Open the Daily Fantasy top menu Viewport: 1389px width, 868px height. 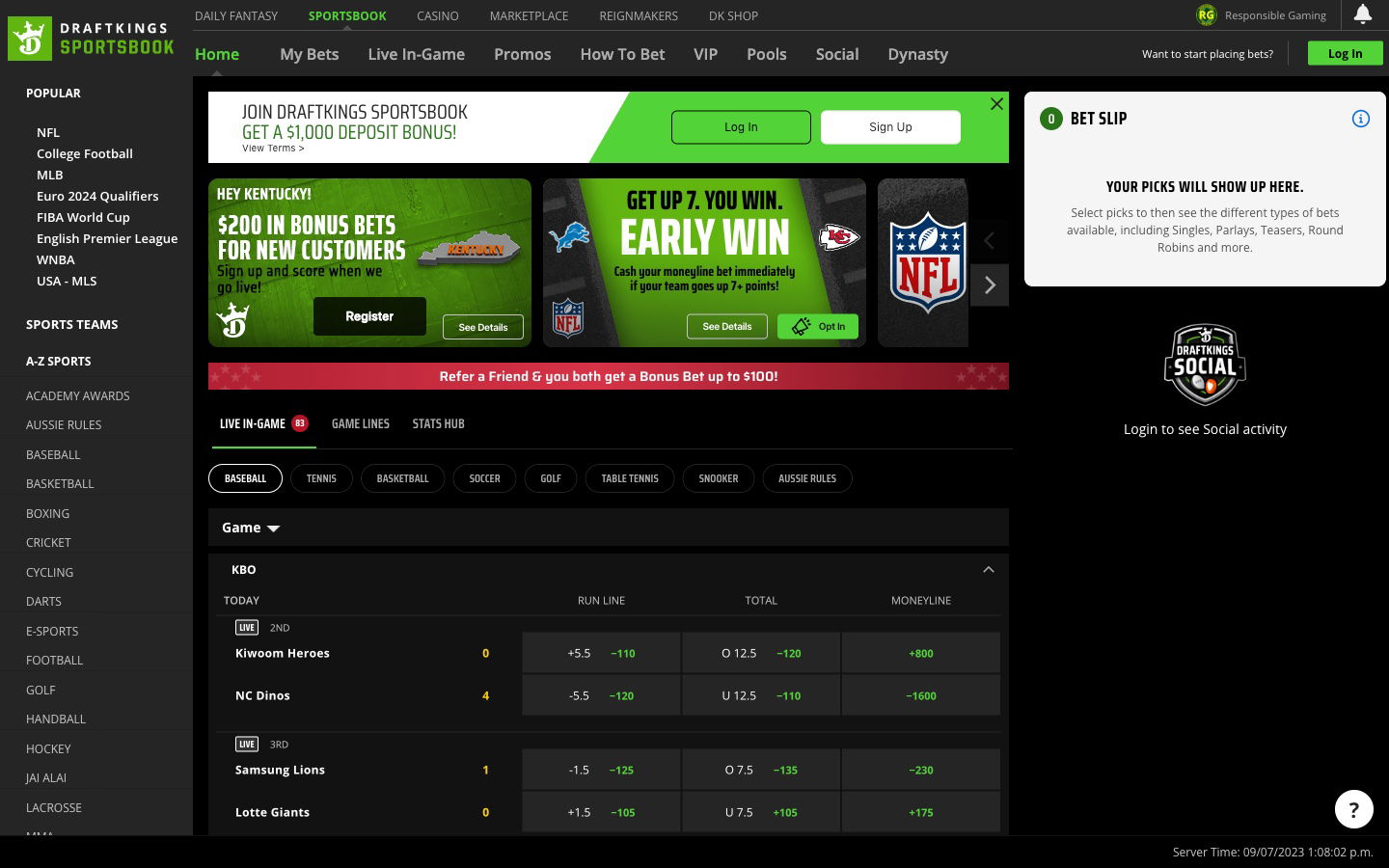[x=236, y=15]
